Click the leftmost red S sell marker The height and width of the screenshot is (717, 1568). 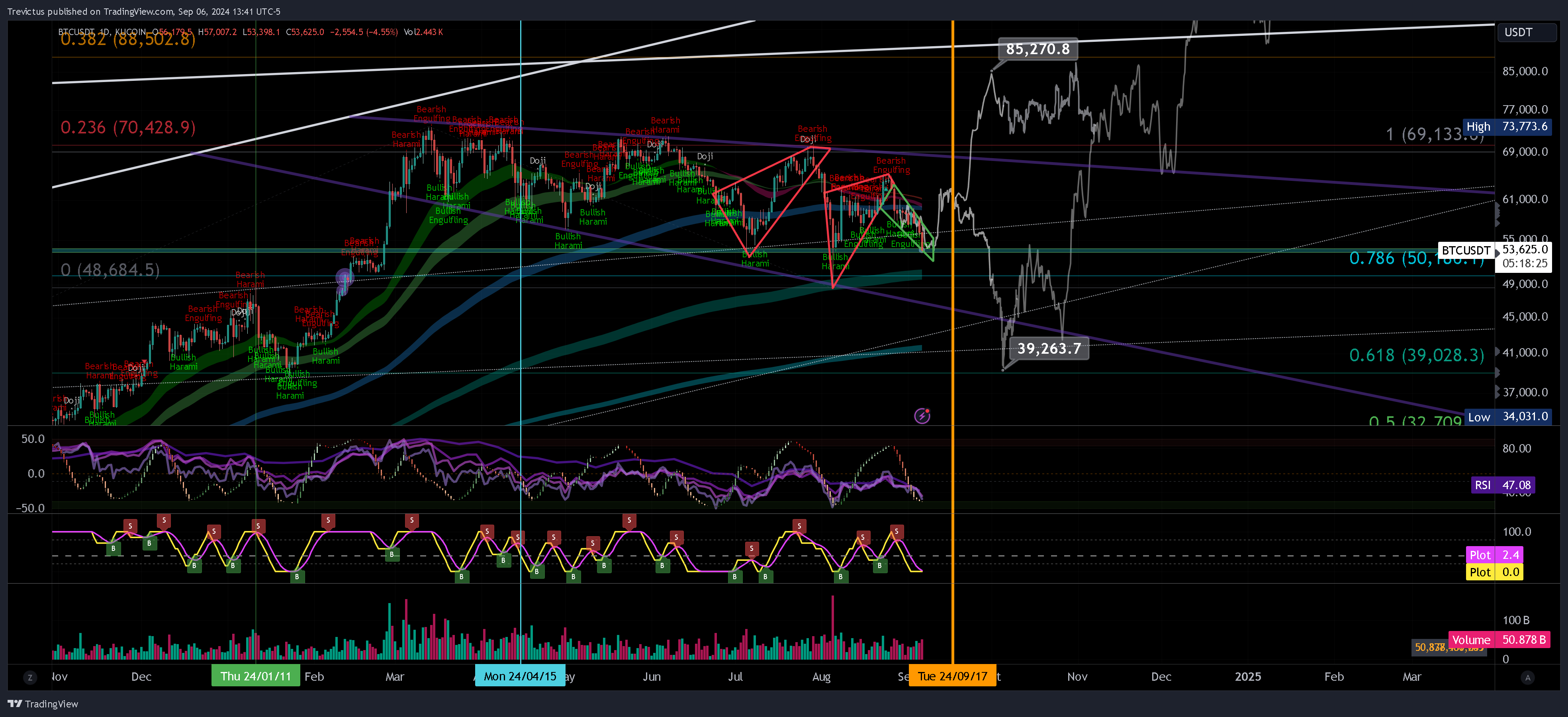click(130, 526)
